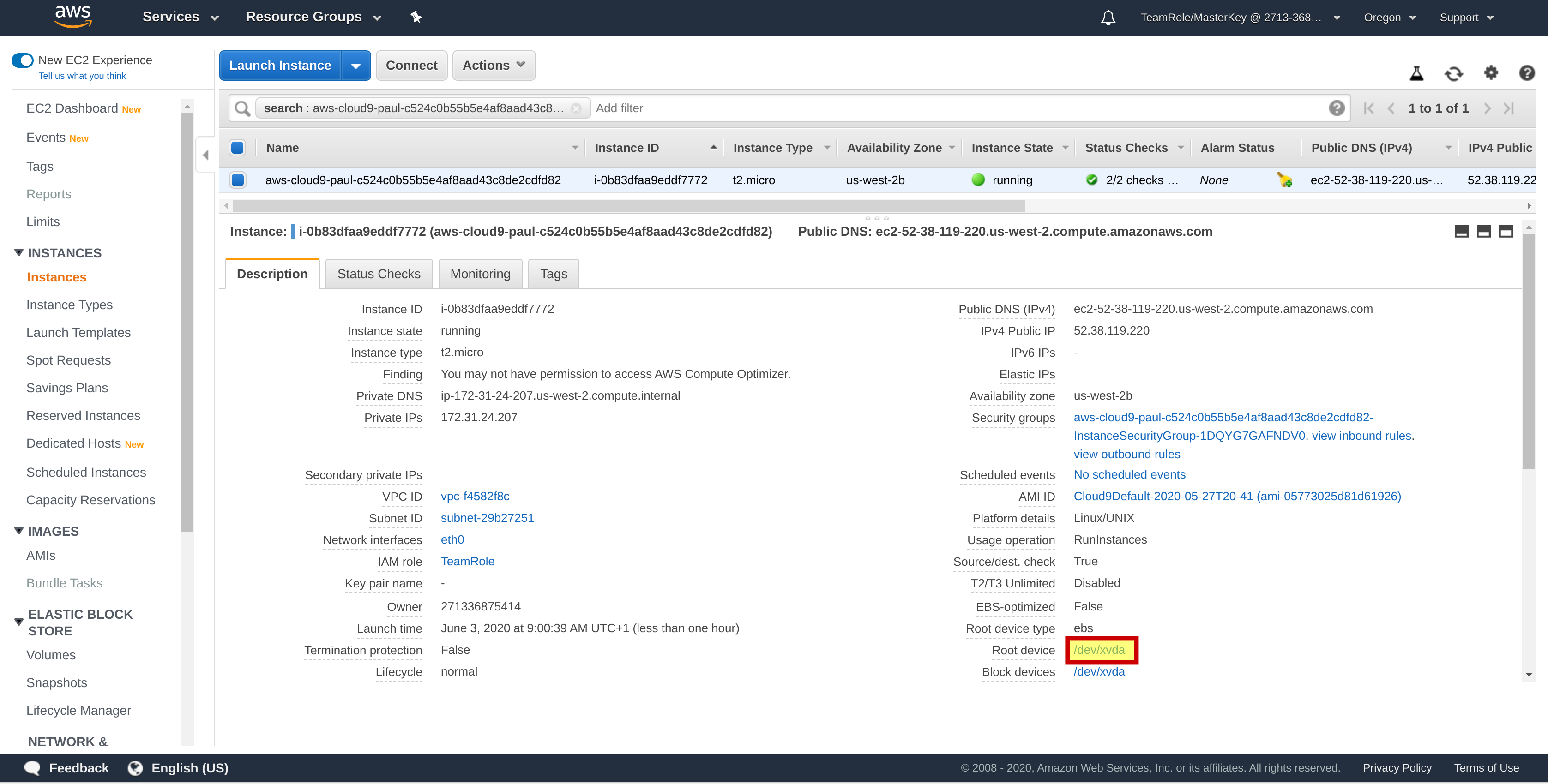Open the TeamRole/MasterKey account menu
Viewport: 1548px width, 784px height.
pyautogui.click(x=1241, y=18)
